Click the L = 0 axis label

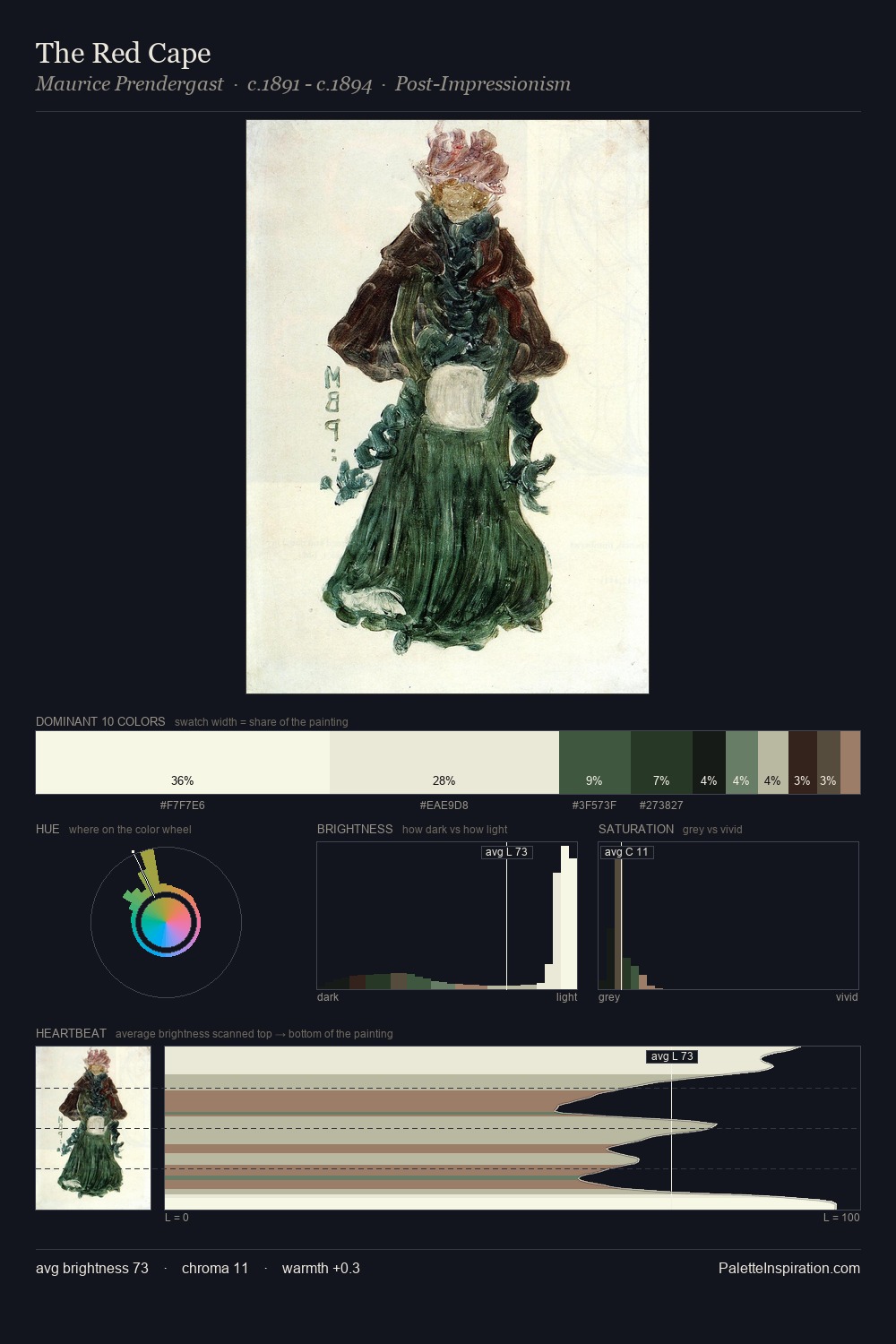tap(177, 1218)
